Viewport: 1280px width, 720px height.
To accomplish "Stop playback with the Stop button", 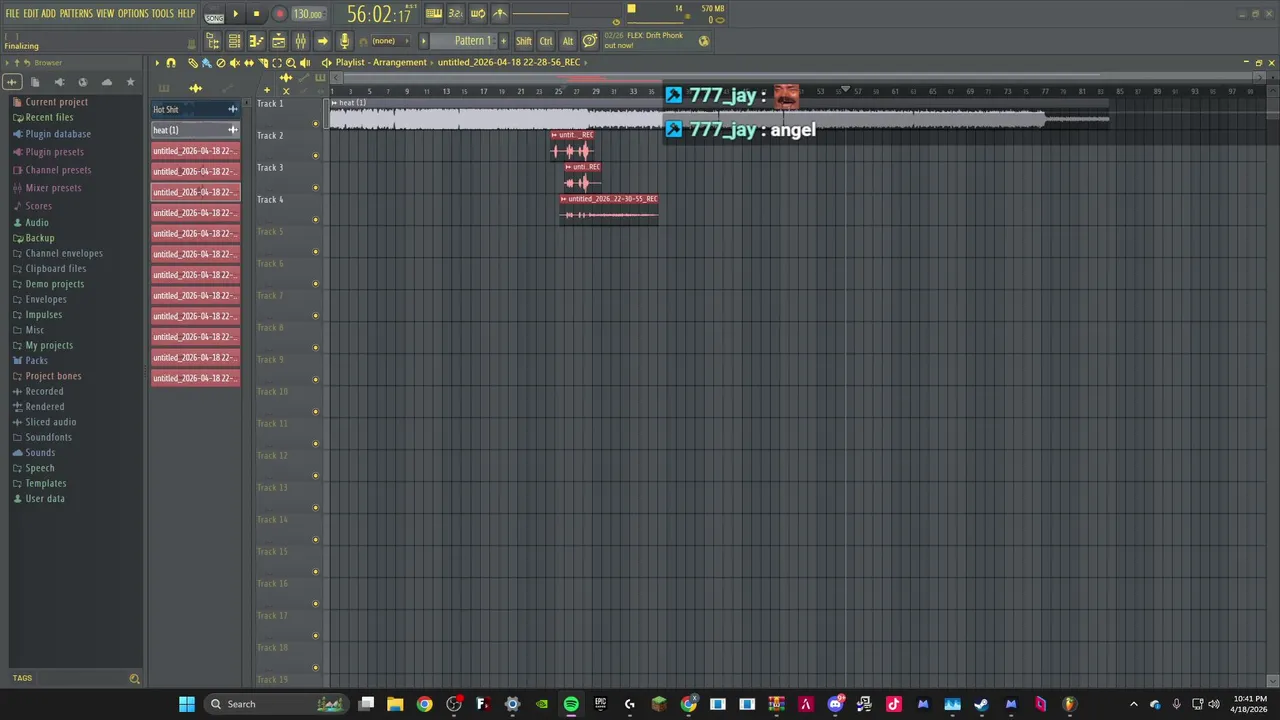I will (x=256, y=14).
